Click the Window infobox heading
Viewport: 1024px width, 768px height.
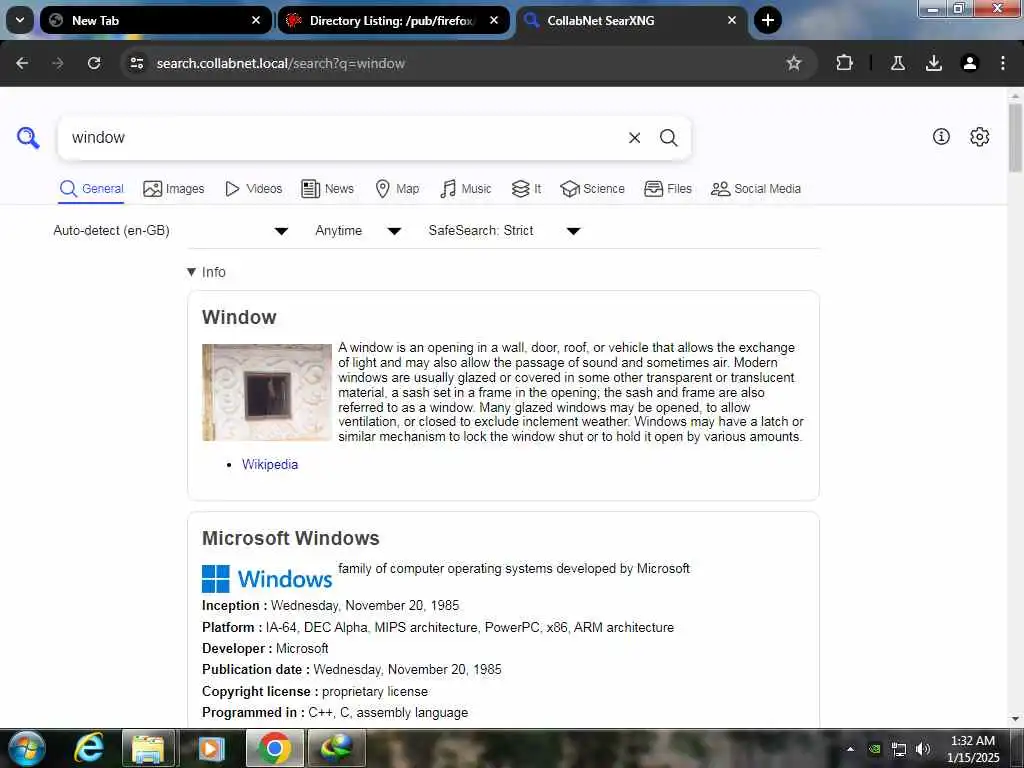point(239,317)
